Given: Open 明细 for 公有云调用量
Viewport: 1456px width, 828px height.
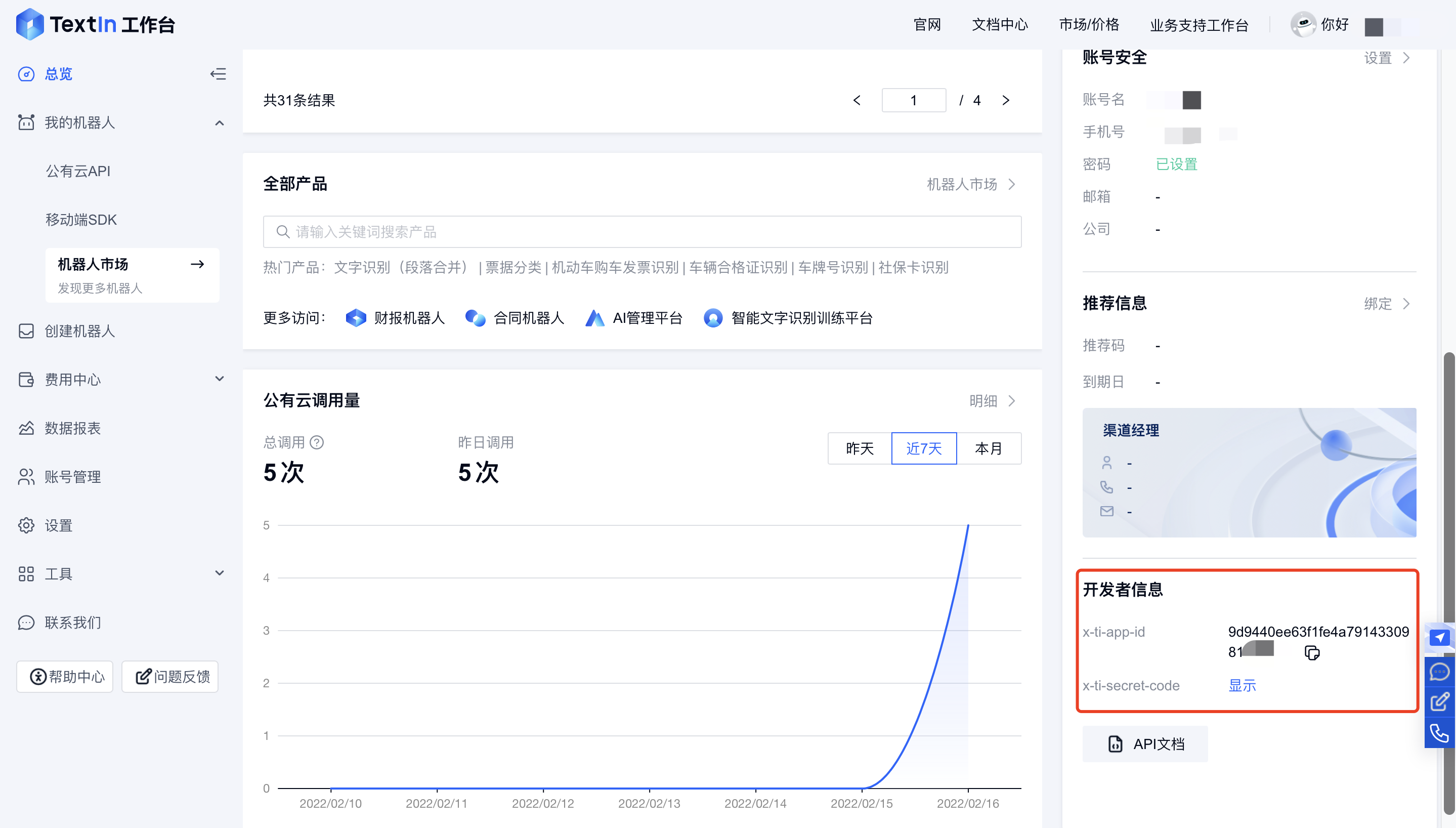Looking at the screenshot, I should 992,401.
